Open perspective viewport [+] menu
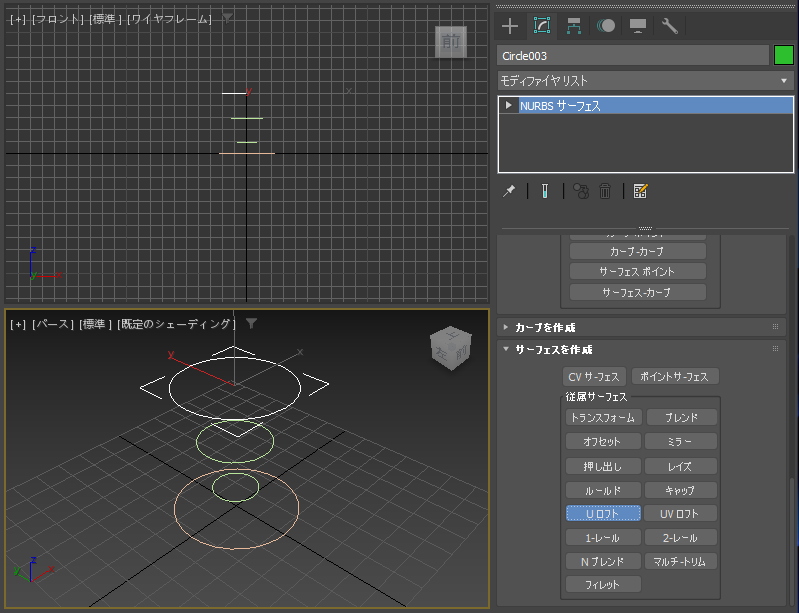This screenshot has height=613, width=799. [18, 324]
